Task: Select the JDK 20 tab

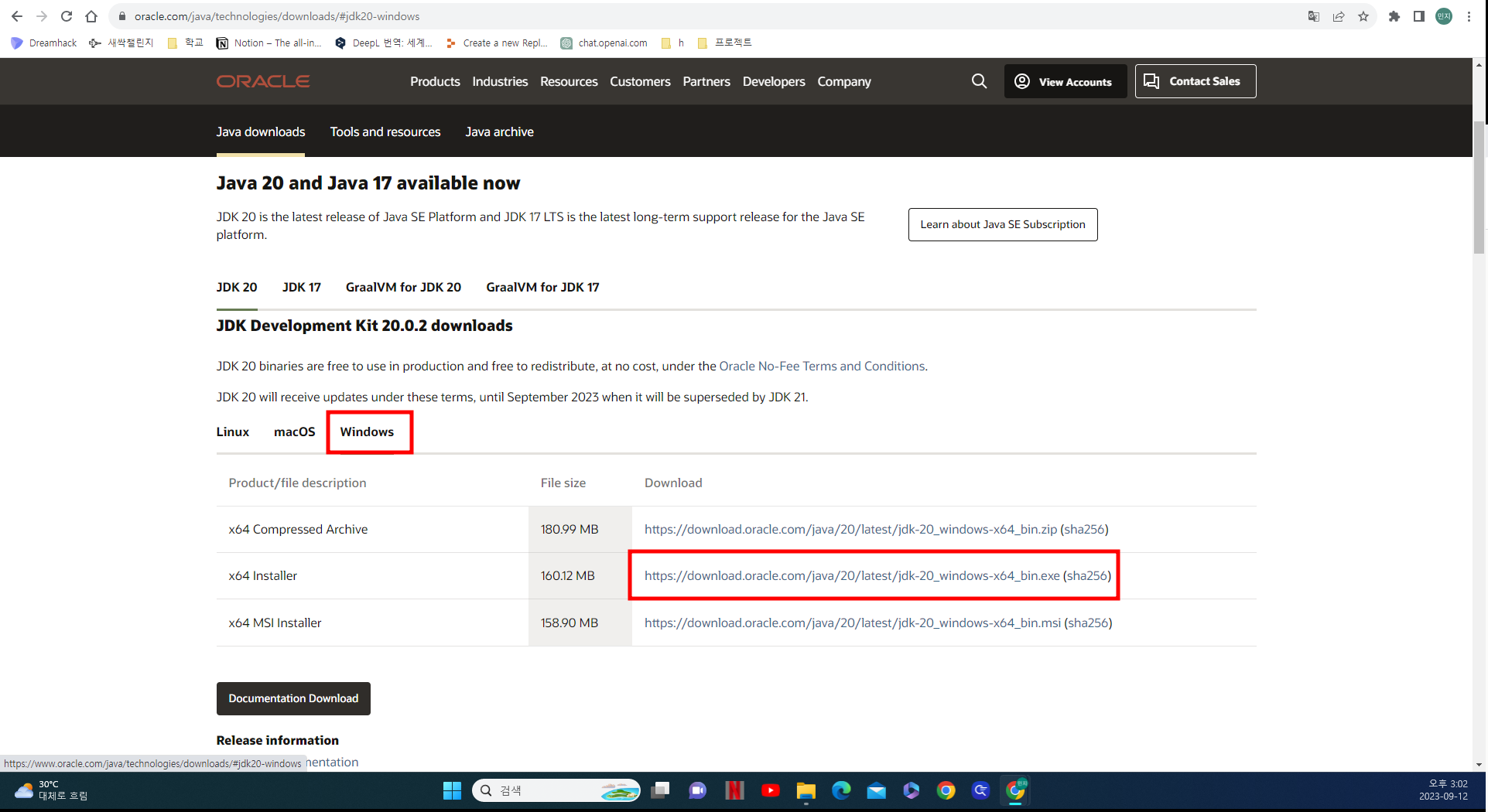Action: [237, 287]
